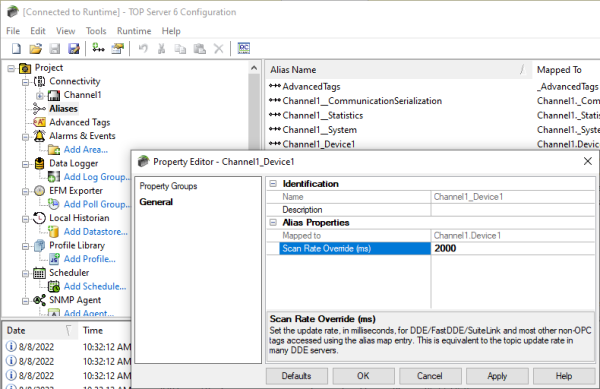Click the AdvancedTags alias row icon
Viewport: 600px width, 389px height.
click(275, 86)
